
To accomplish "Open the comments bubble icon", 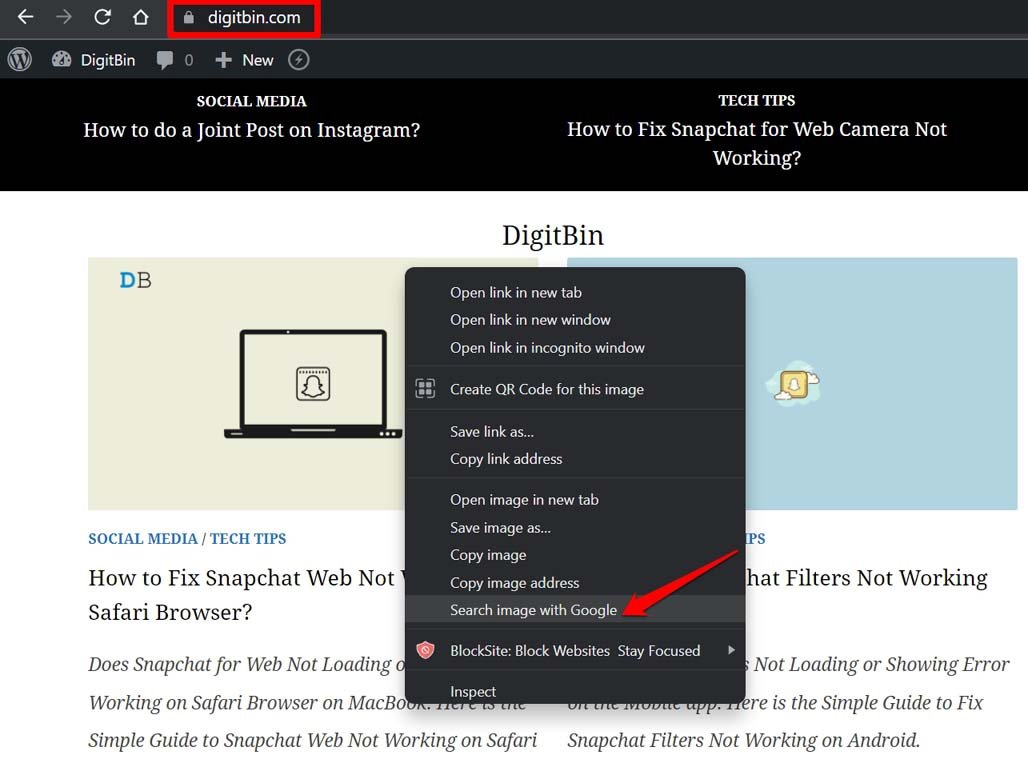I will pos(165,60).
